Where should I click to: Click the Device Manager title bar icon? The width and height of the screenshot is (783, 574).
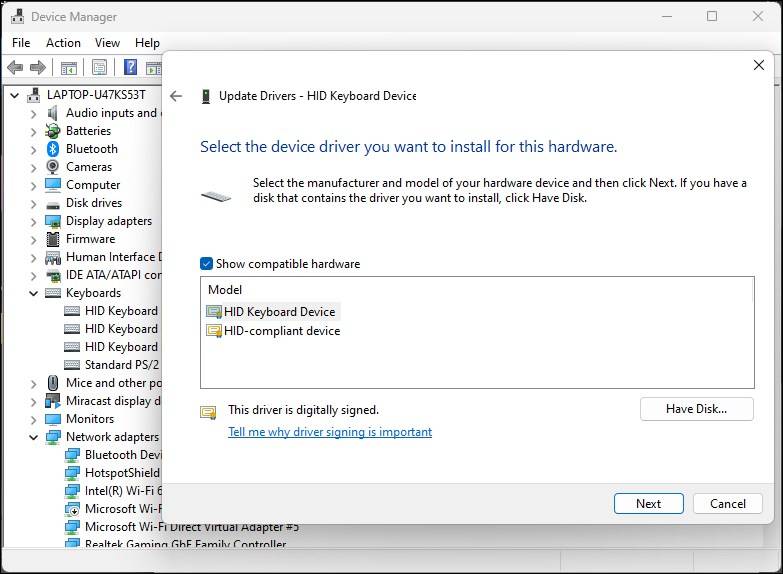coord(17,16)
